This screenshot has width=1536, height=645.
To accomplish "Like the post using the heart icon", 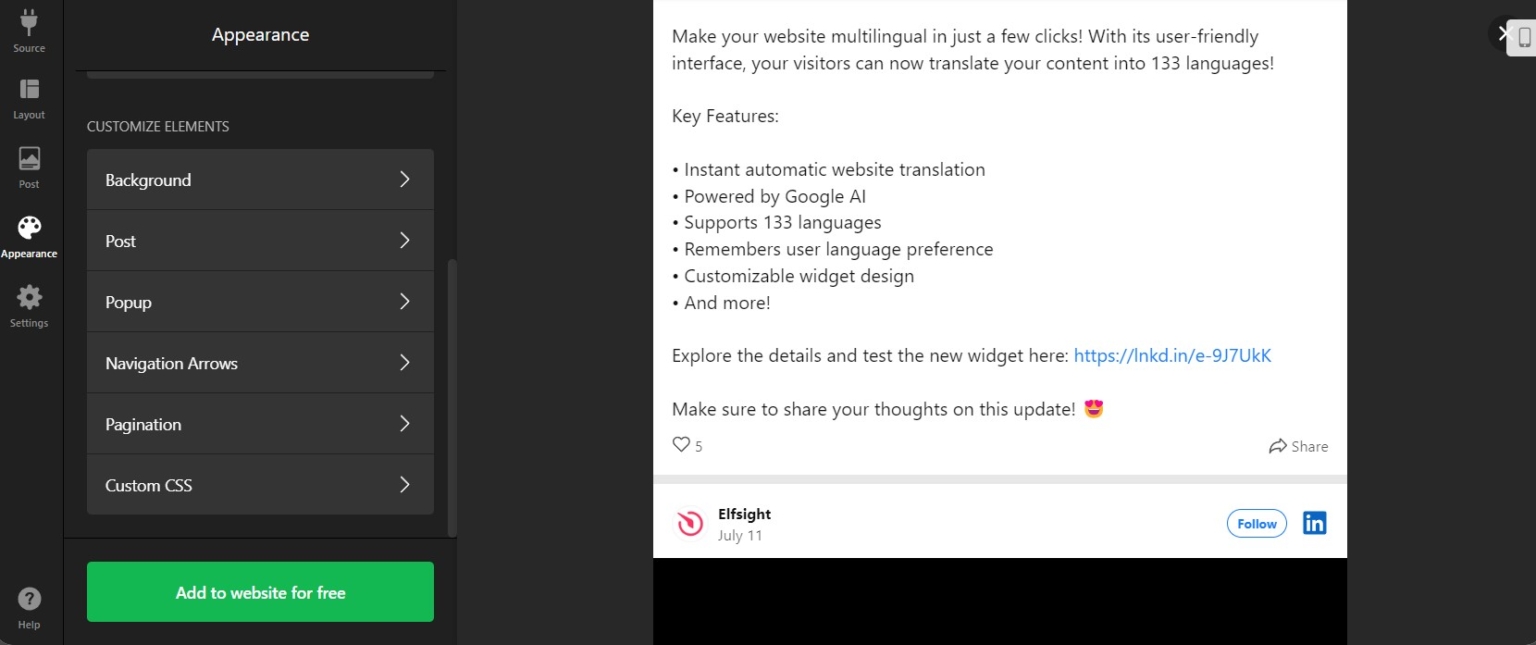I will tap(681, 444).
